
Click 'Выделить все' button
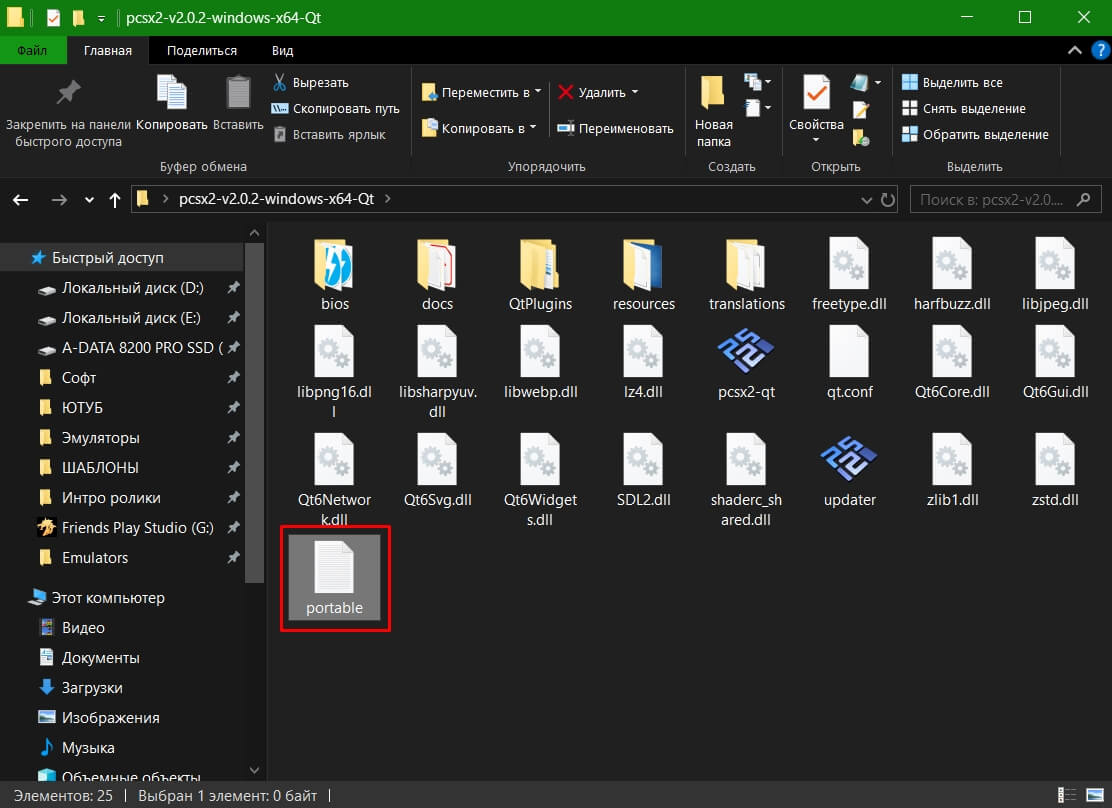click(953, 83)
